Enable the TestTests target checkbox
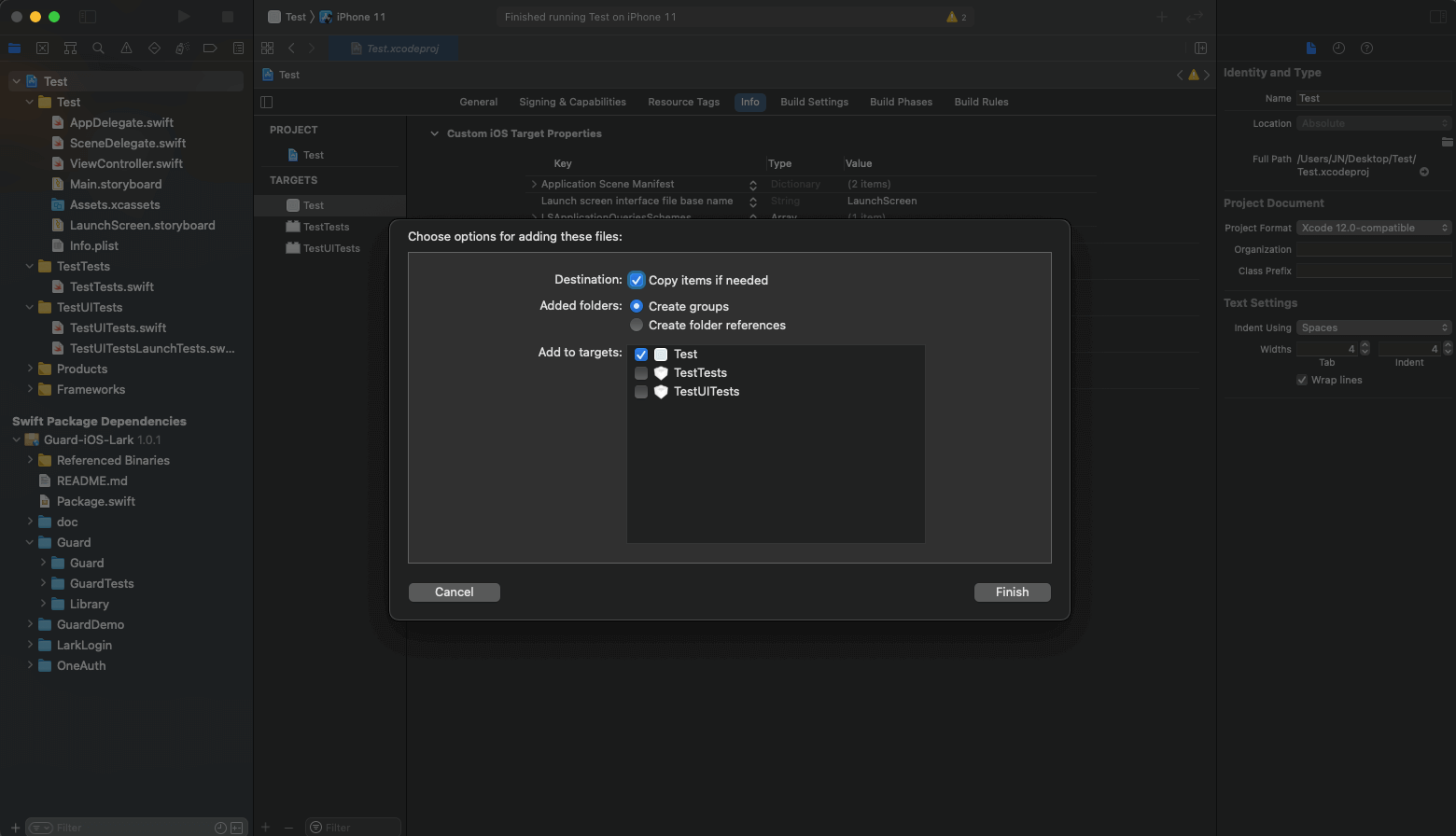 (x=641, y=373)
